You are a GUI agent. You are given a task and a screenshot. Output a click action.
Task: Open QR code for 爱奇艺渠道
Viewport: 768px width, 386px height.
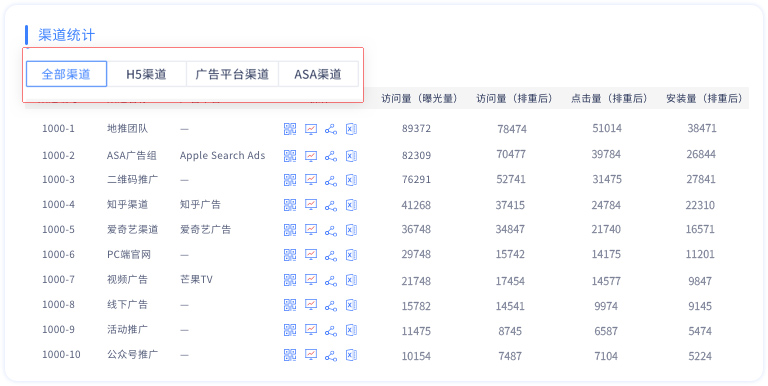[290, 230]
